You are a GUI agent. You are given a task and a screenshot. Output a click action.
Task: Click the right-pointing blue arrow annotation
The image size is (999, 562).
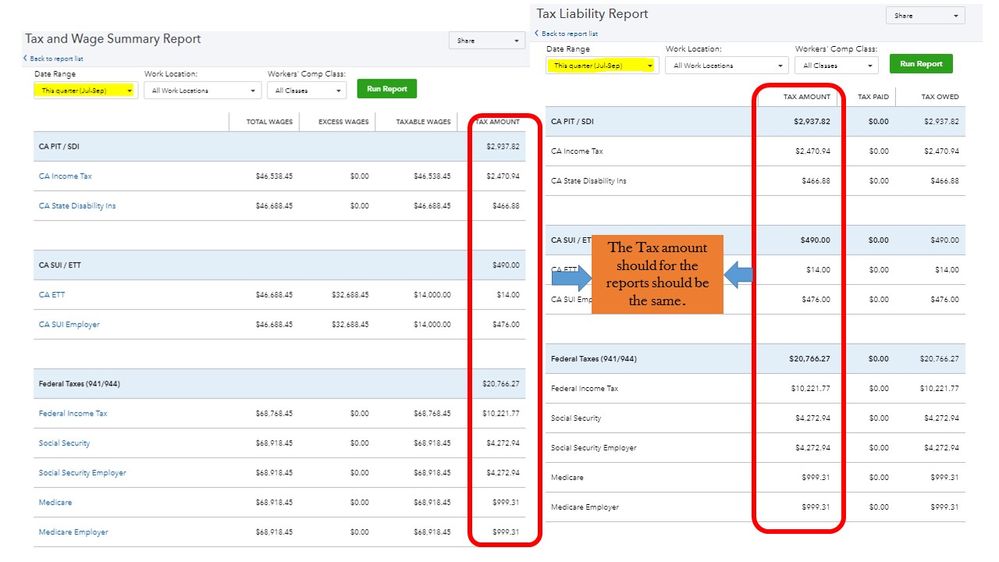571,278
